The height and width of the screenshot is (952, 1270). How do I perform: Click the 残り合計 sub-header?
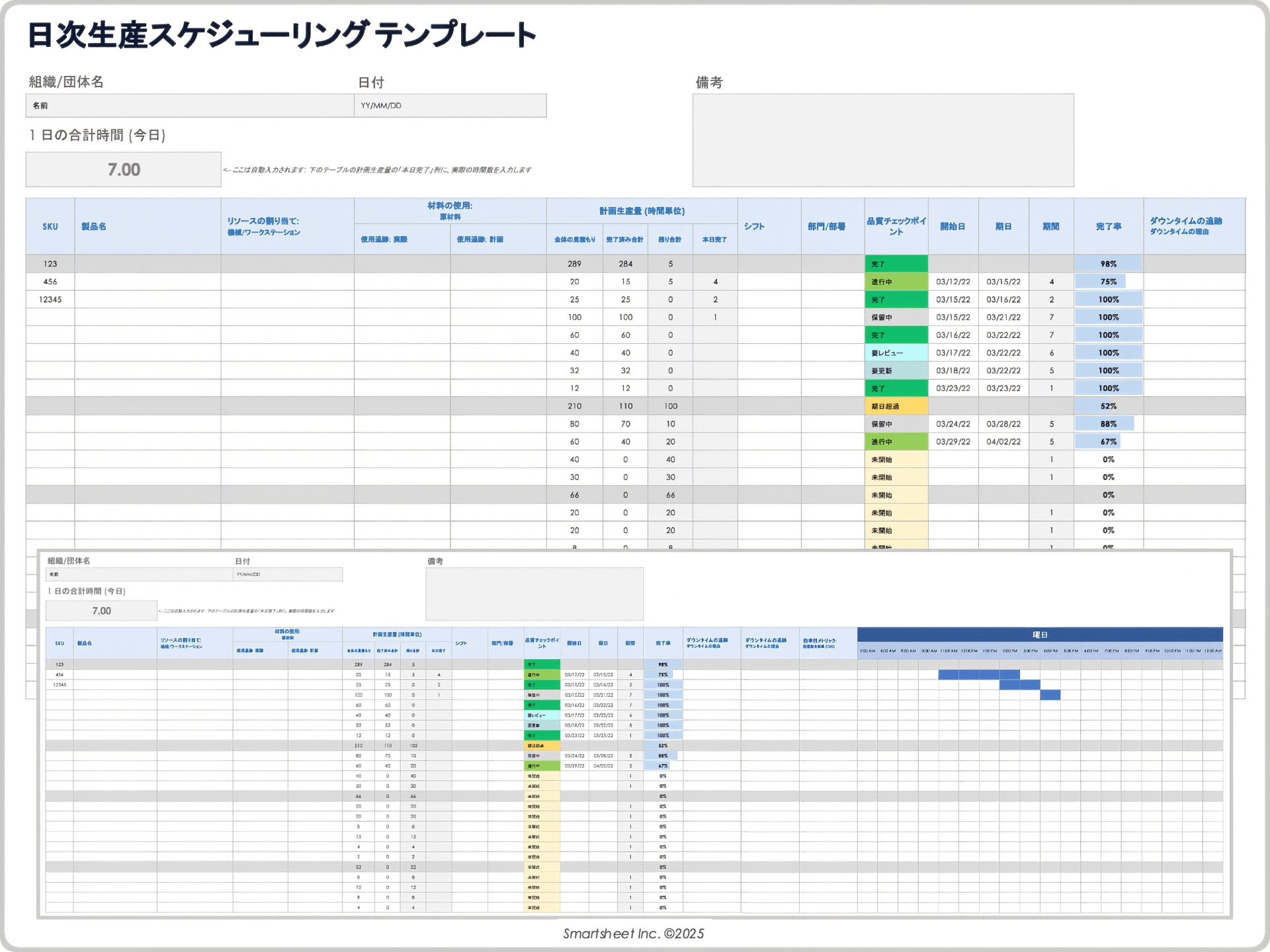click(670, 239)
